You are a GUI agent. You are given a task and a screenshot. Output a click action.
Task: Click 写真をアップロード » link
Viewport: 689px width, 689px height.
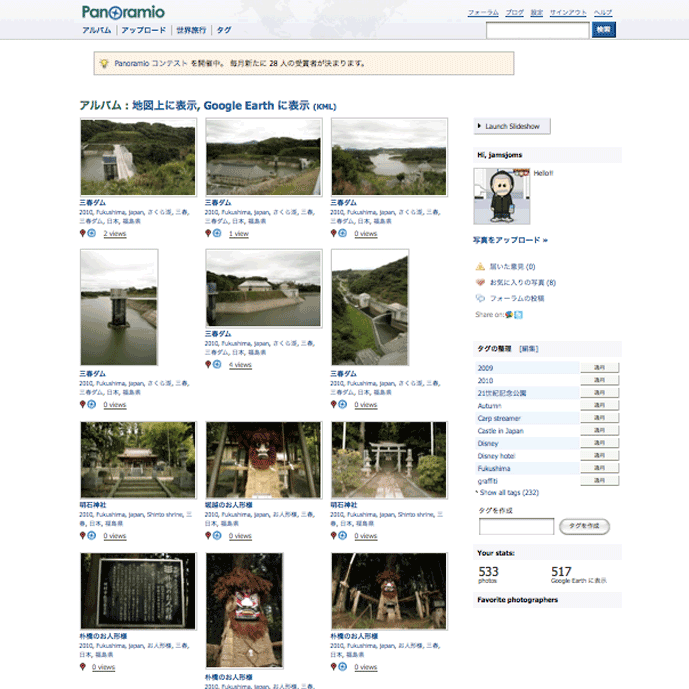pos(510,240)
